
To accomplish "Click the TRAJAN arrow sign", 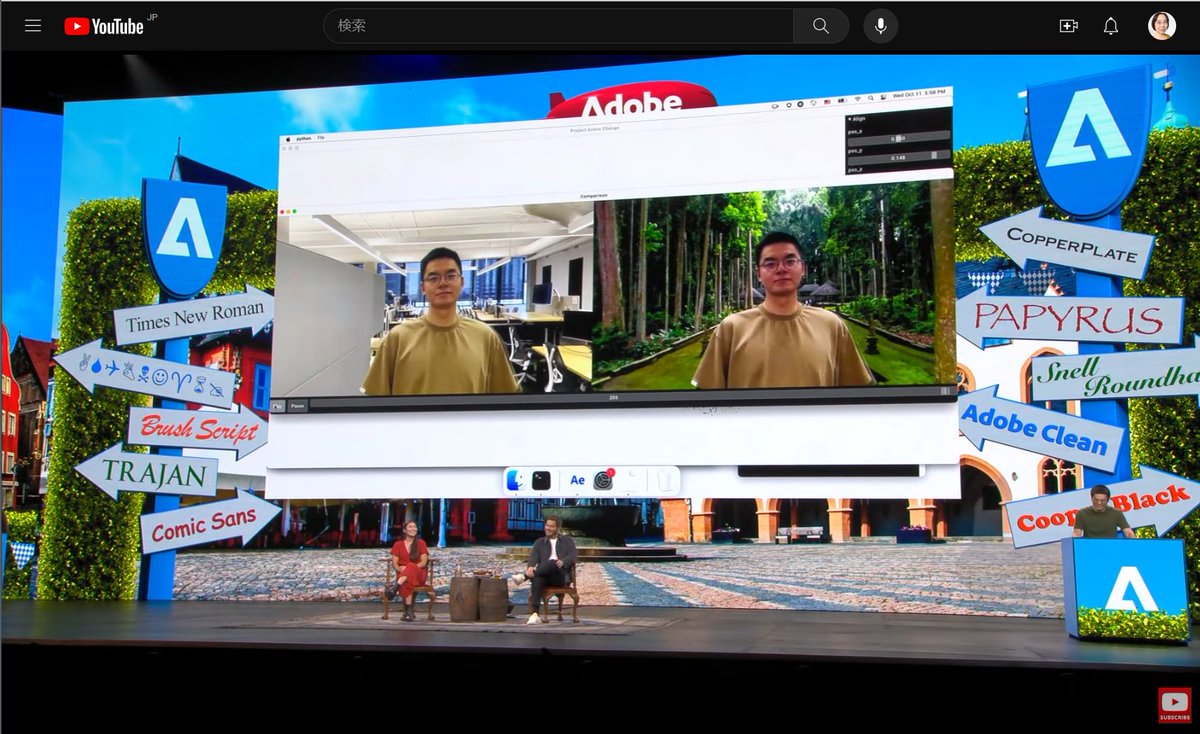I will click(x=147, y=472).
